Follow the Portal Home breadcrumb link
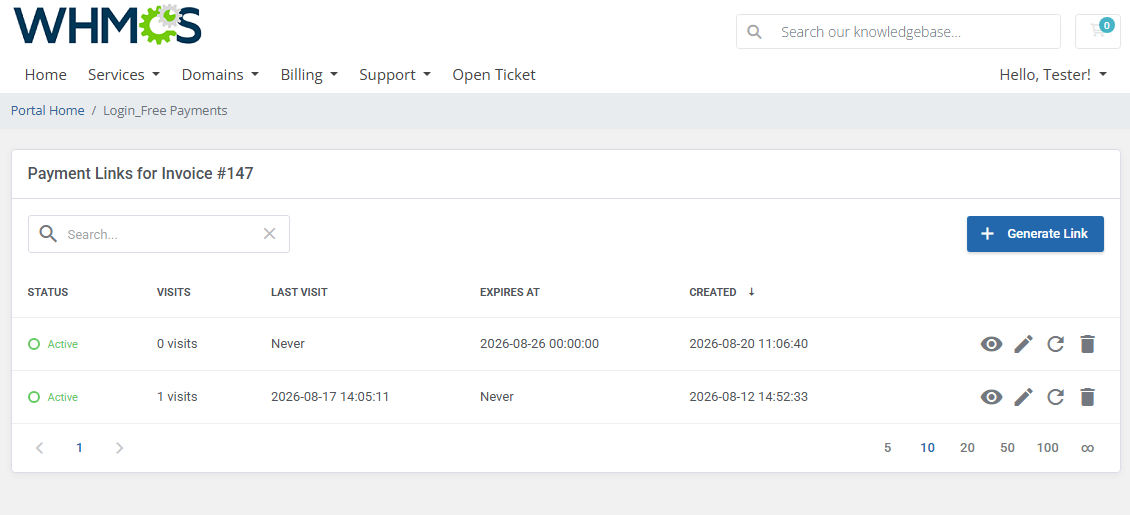Screen dimensions: 1130x515 point(48,110)
